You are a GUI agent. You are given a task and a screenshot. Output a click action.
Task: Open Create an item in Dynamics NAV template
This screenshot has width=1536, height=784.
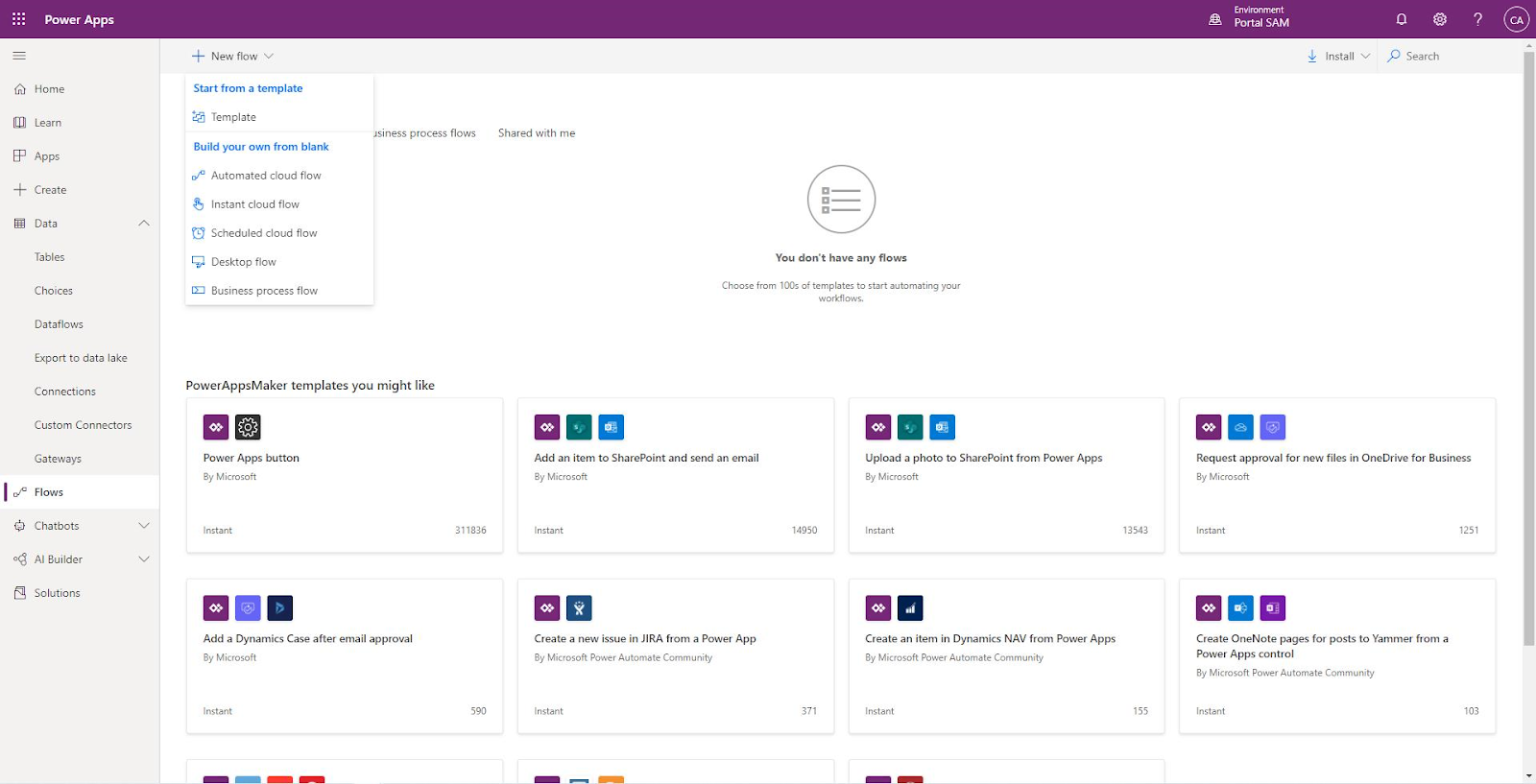(1007, 656)
